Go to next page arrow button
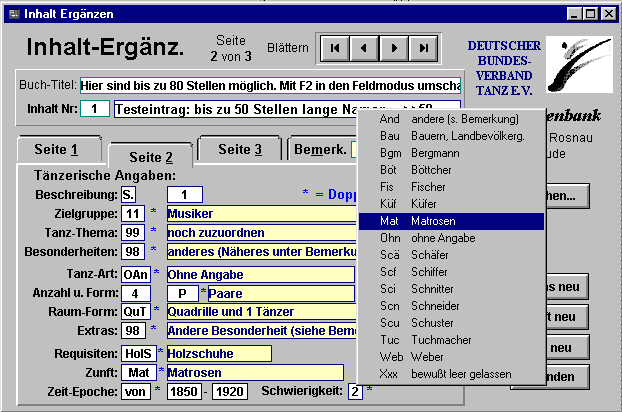This screenshot has width=622, height=412. [394, 48]
